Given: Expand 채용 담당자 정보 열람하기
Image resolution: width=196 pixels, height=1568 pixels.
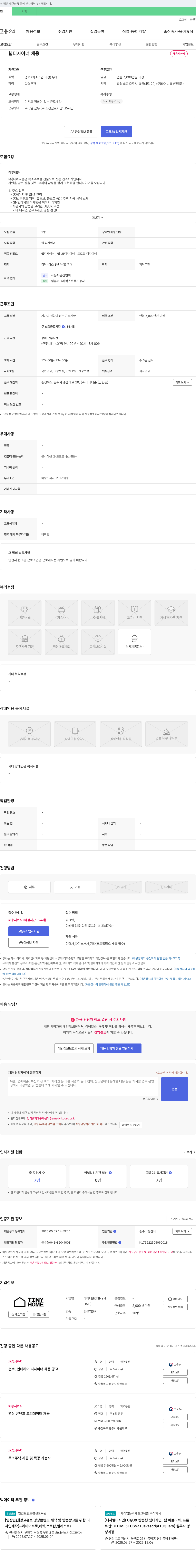Looking at the screenshot, I should 119,1048.
